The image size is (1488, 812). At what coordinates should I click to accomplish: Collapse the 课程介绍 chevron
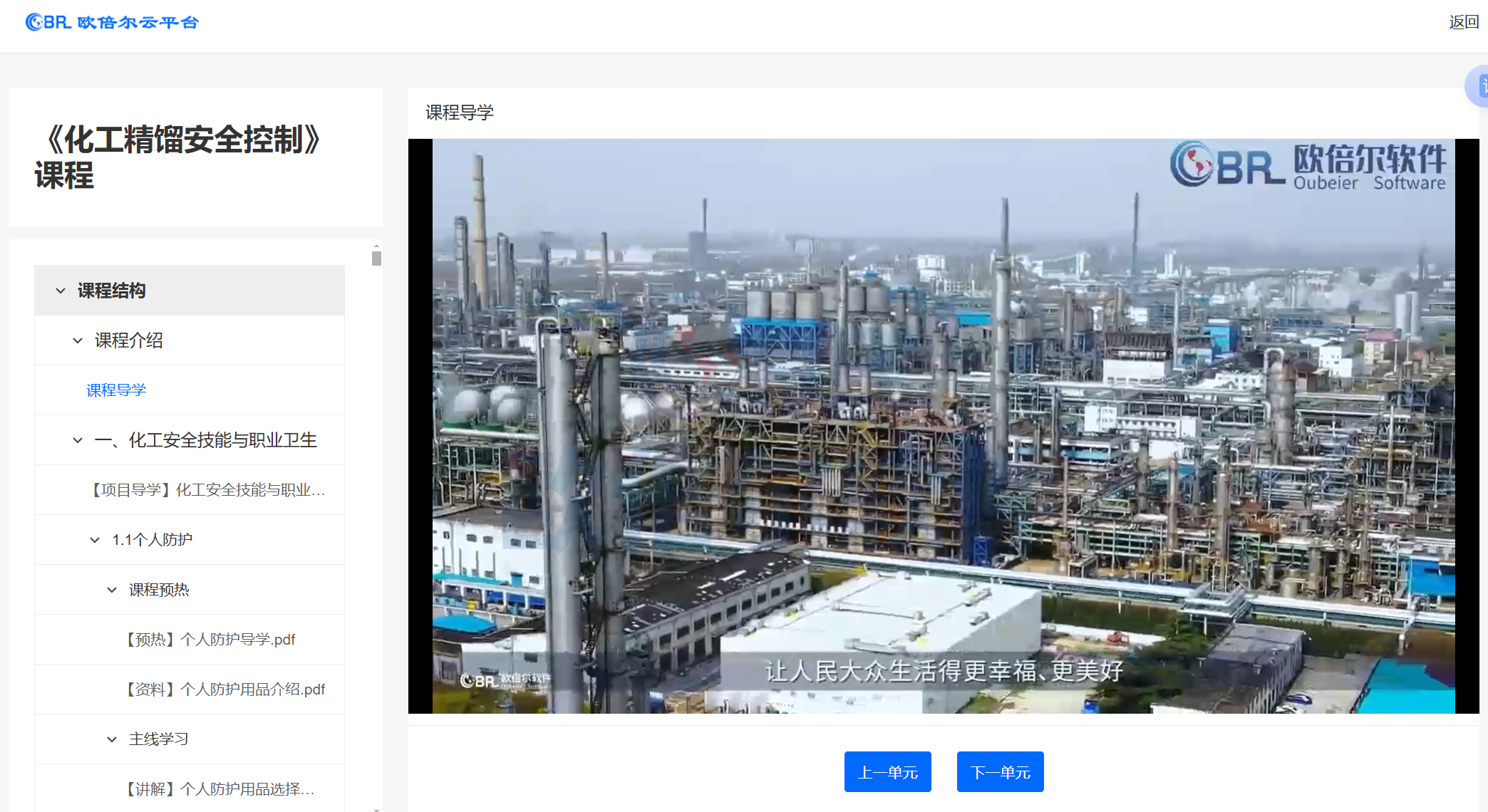pos(78,340)
